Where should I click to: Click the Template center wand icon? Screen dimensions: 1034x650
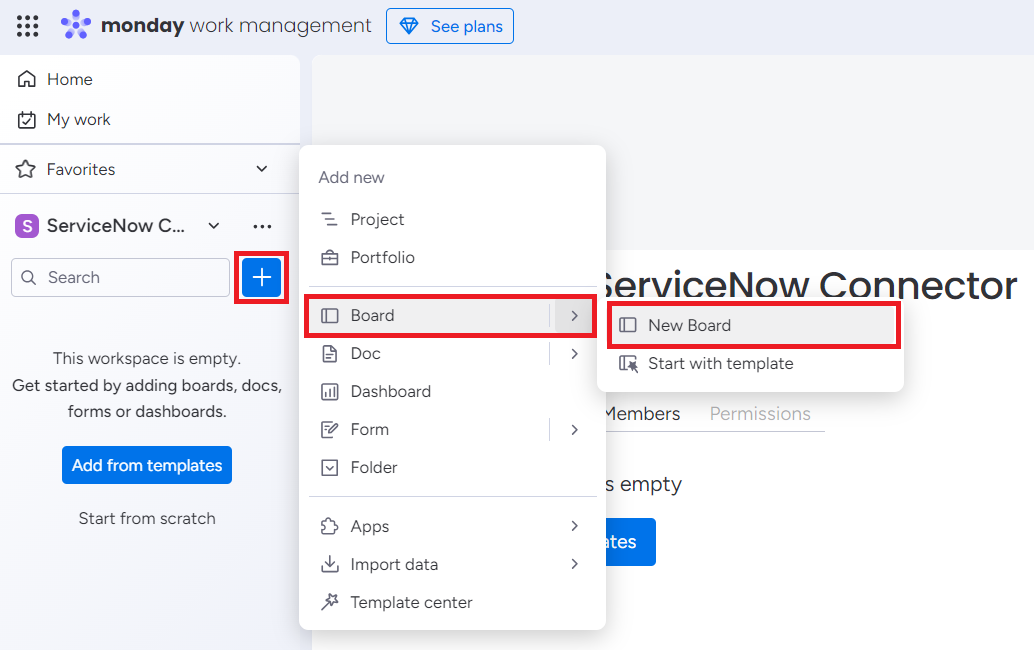[x=329, y=602]
